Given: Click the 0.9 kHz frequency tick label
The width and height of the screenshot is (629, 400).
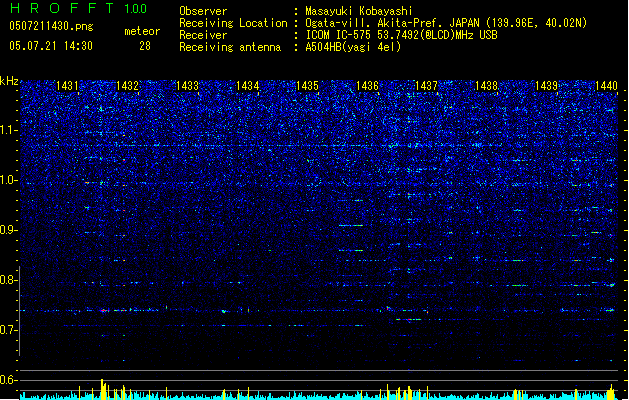Looking at the screenshot, I should (9, 230).
